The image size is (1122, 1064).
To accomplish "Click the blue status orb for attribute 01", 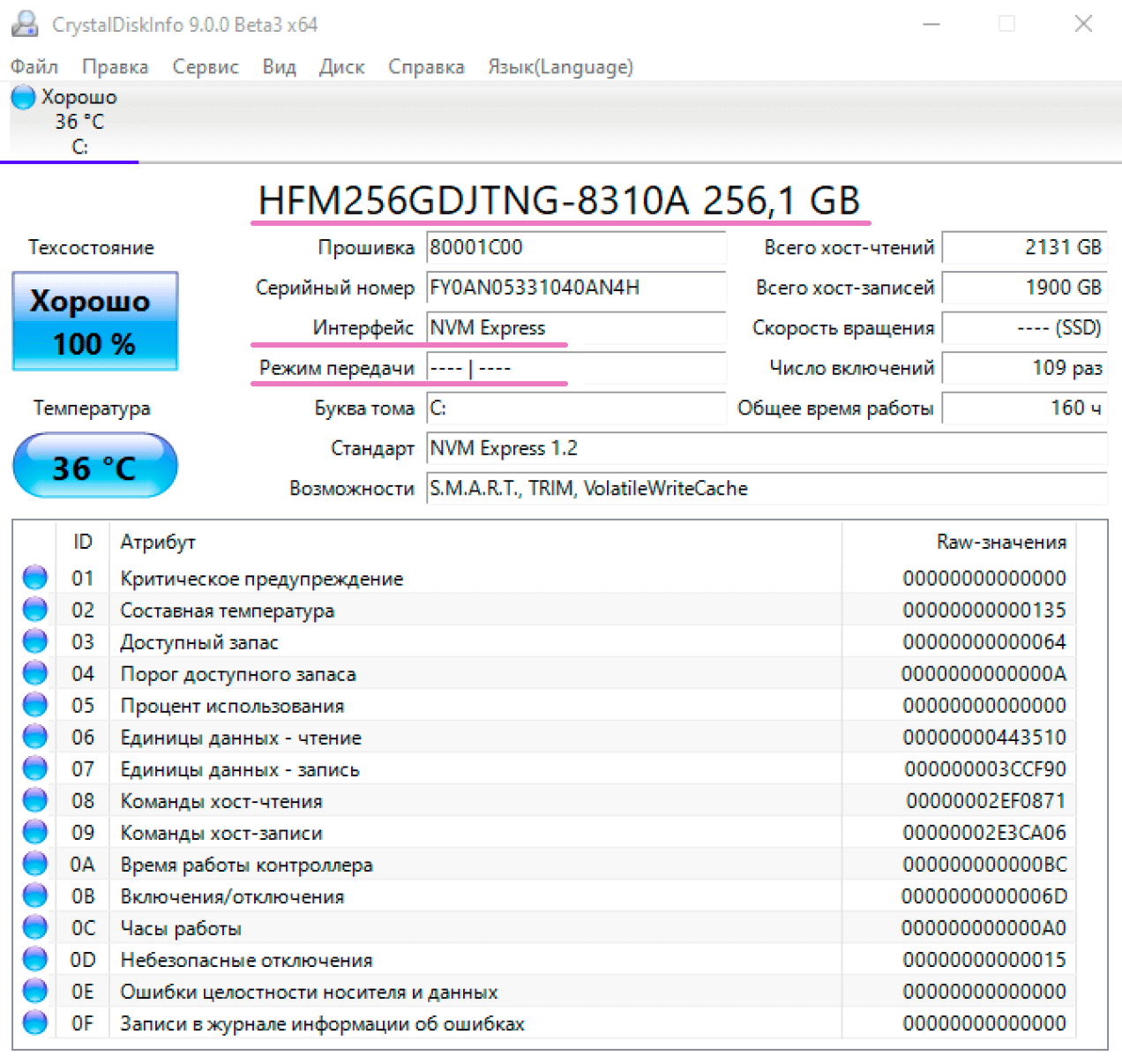I will pyautogui.click(x=35, y=578).
